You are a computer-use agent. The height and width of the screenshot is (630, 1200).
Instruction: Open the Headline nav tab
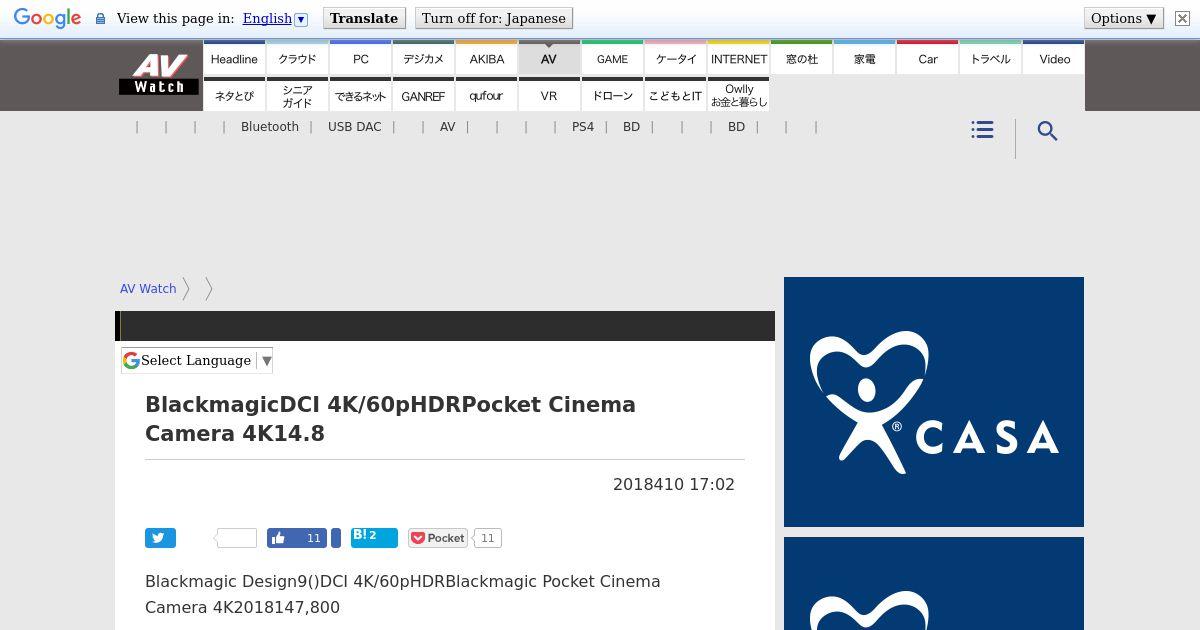click(x=234, y=58)
